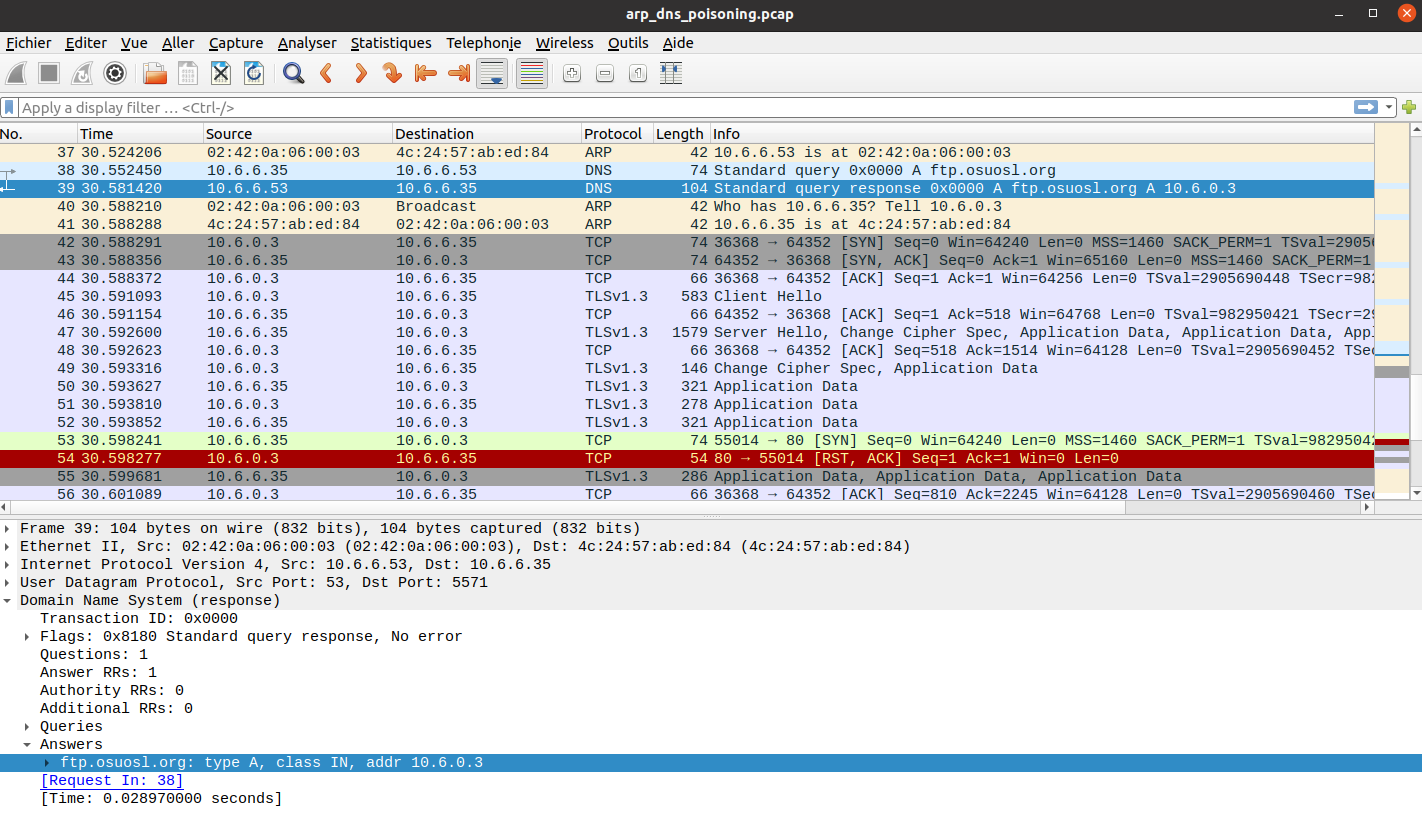Screen dimensions: 1422x816
Task: Select packet 54 RST, ACK row
Action: [687, 459]
